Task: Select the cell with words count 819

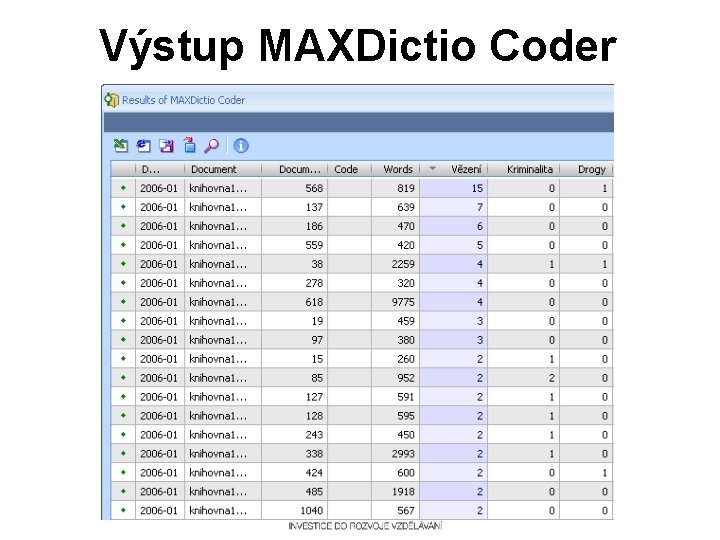Action: tap(395, 188)
